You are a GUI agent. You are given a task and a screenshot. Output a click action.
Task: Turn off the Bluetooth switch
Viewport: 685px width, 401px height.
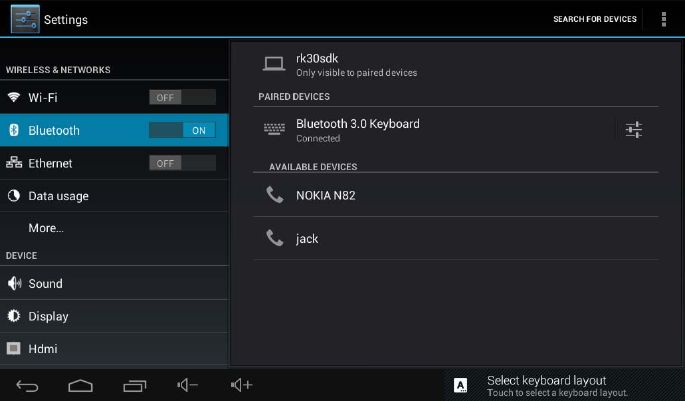pos(183,130)
